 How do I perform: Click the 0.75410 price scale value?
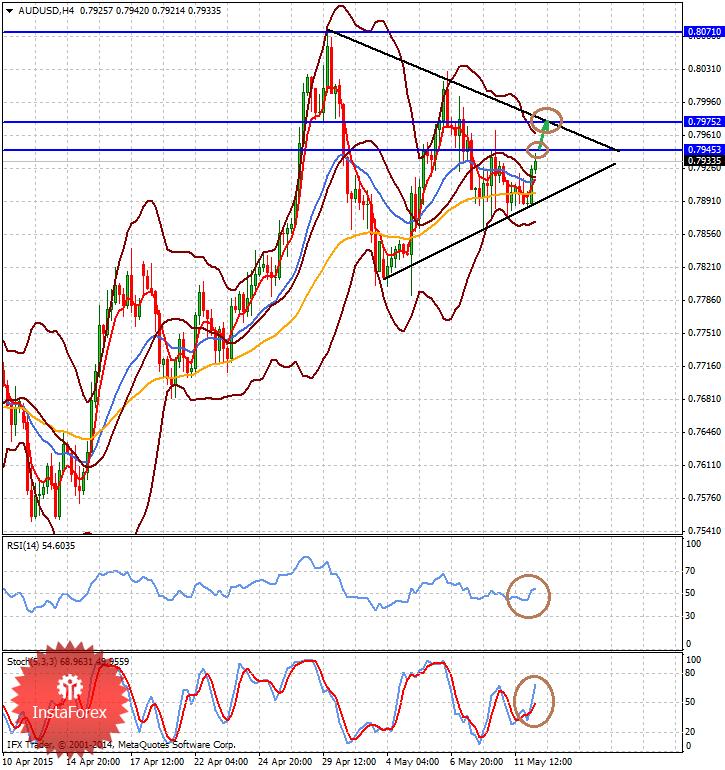click(x=704, y=531)
